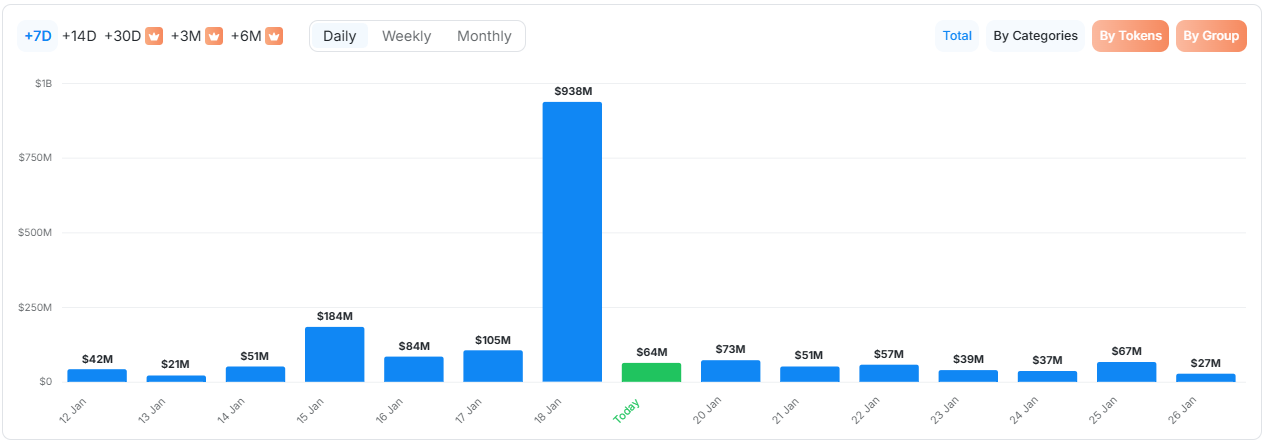The image size is (1266, 446).
Task: Click the $105M bar for 17 Jan
Action: 493,366
